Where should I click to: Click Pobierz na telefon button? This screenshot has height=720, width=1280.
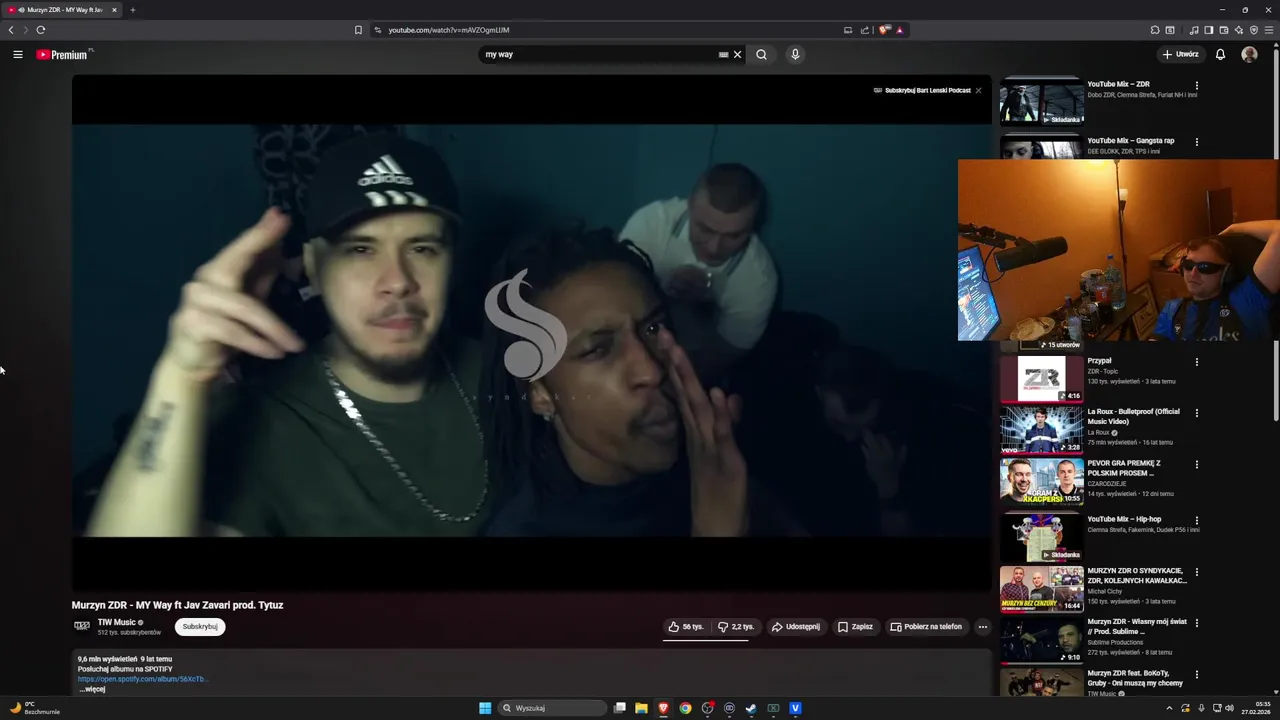926,627
